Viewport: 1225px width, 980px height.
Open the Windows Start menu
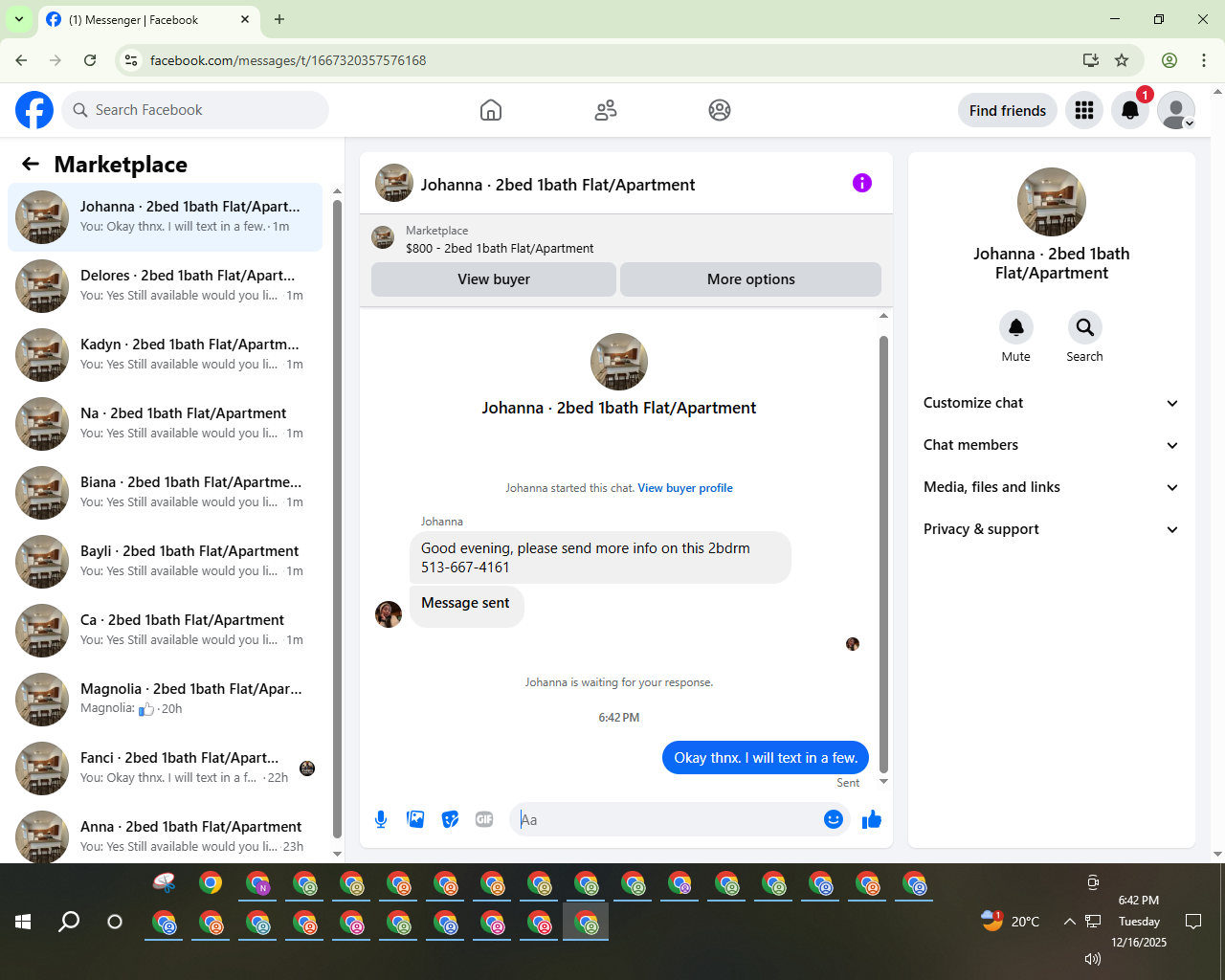[x=23, y=922]
